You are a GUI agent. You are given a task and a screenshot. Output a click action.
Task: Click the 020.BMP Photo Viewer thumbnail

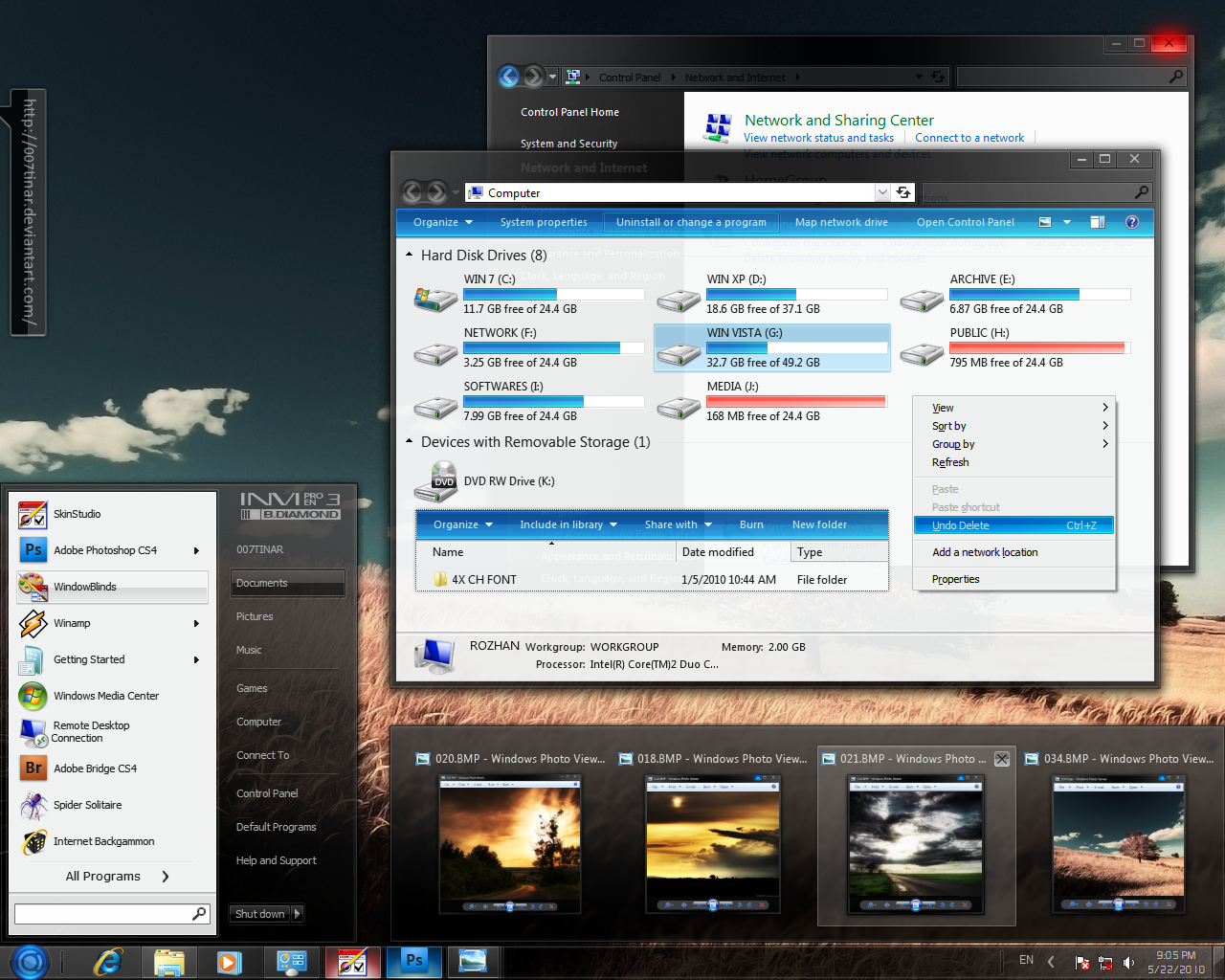click(509, 842)
